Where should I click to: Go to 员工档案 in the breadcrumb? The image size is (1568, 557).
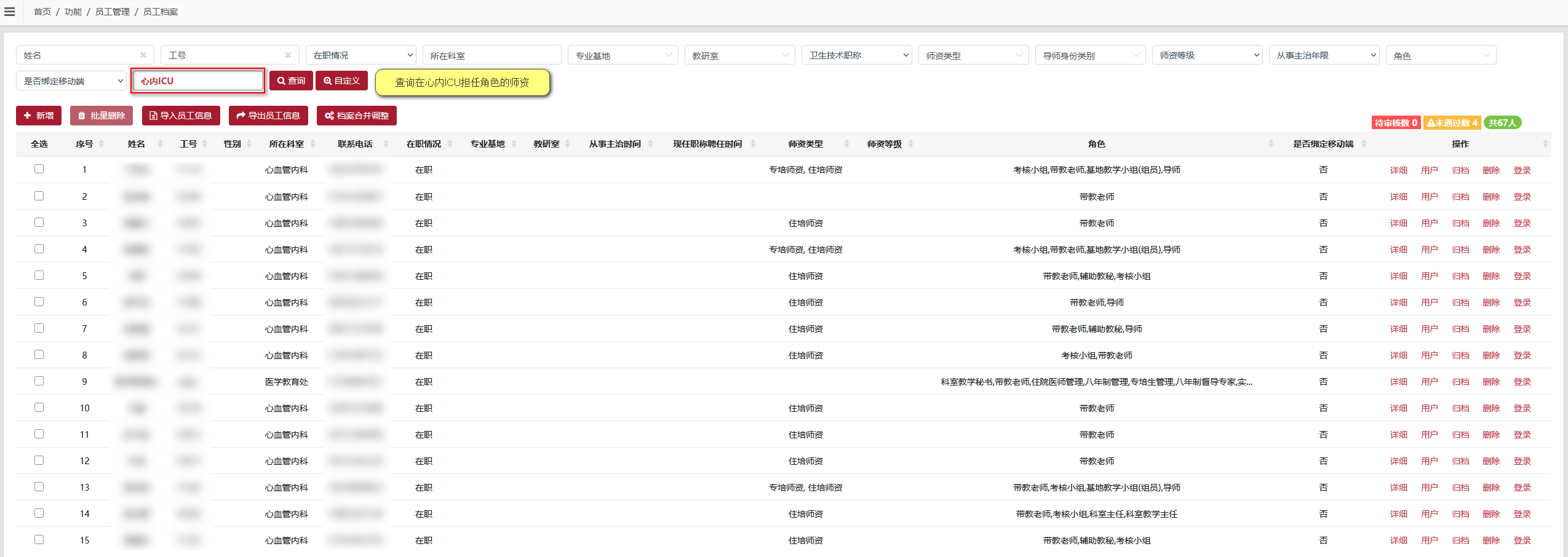coord(161,12)
